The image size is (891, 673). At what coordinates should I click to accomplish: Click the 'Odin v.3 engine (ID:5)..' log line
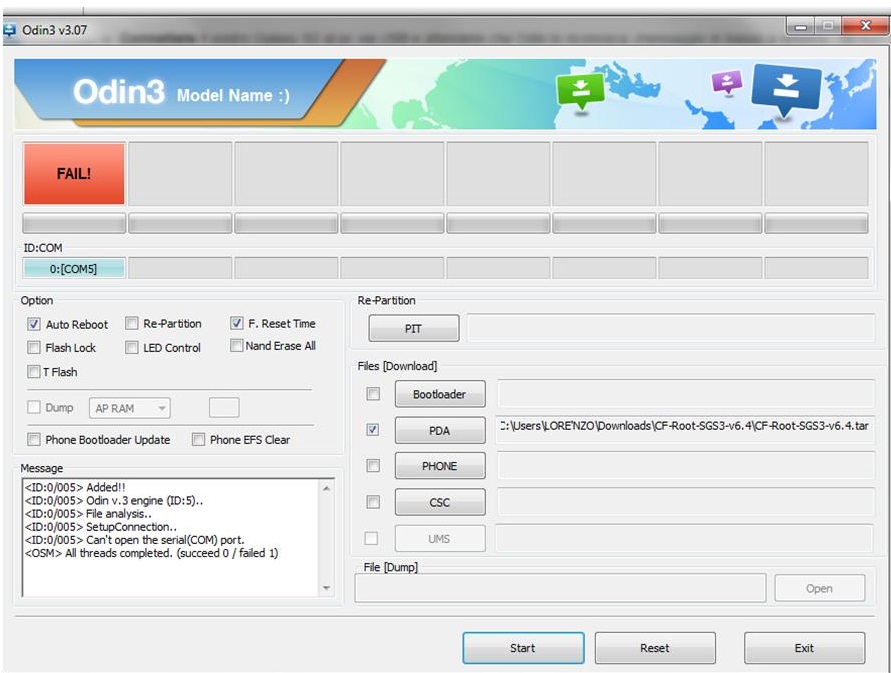[114, 500]
